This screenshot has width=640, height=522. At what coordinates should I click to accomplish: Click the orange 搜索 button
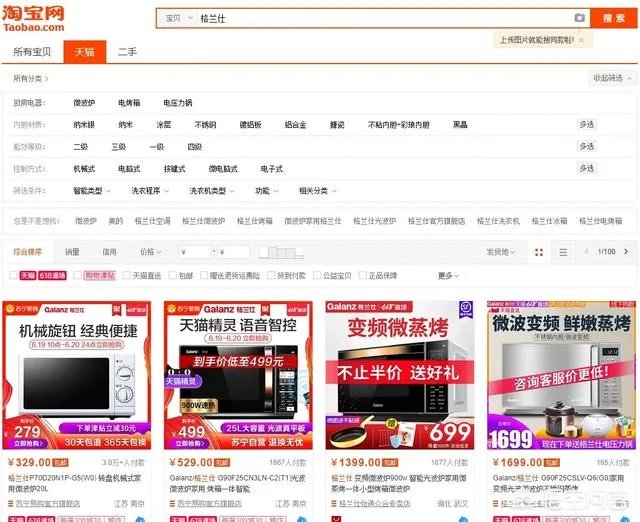click(x=613, y=18)
